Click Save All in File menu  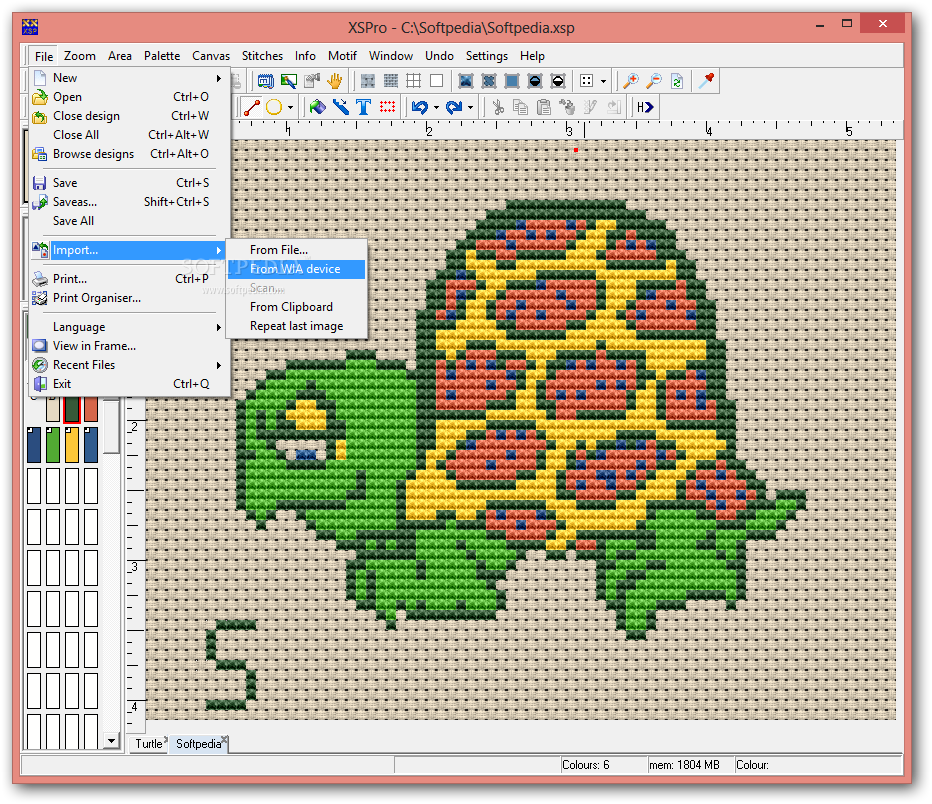pyautogui.click(x=128, y=221)
